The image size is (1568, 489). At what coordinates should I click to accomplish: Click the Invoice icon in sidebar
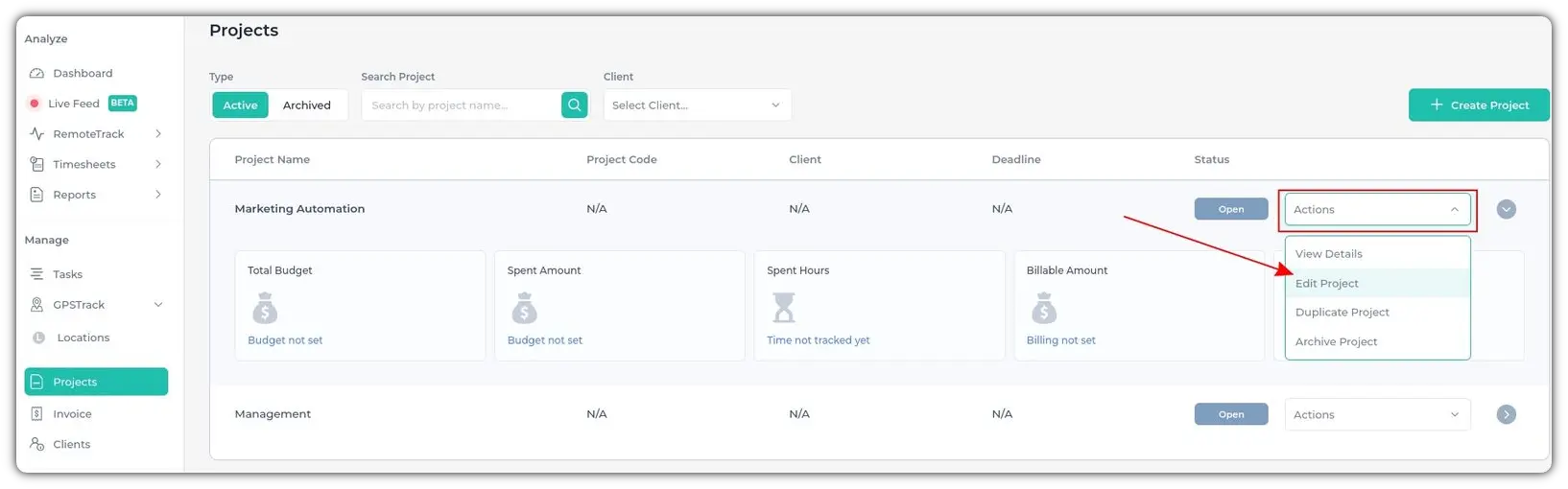[x=37, y=414]
